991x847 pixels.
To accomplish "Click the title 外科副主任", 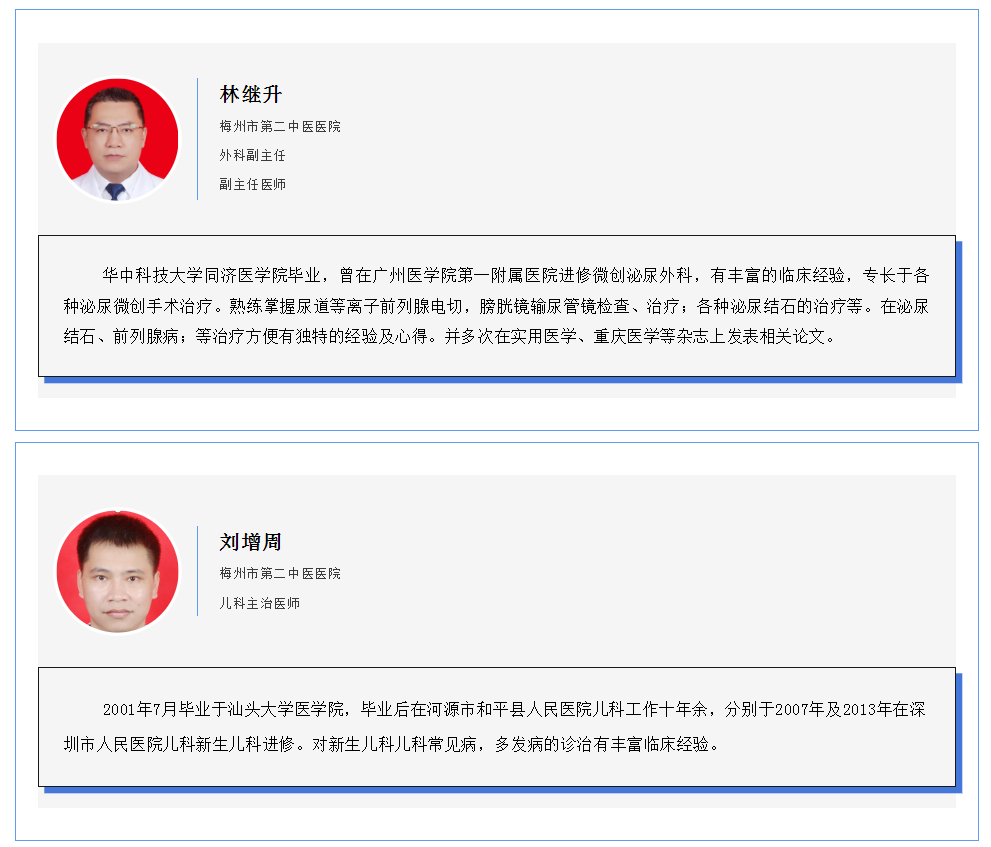I will (x=252, y=155).
